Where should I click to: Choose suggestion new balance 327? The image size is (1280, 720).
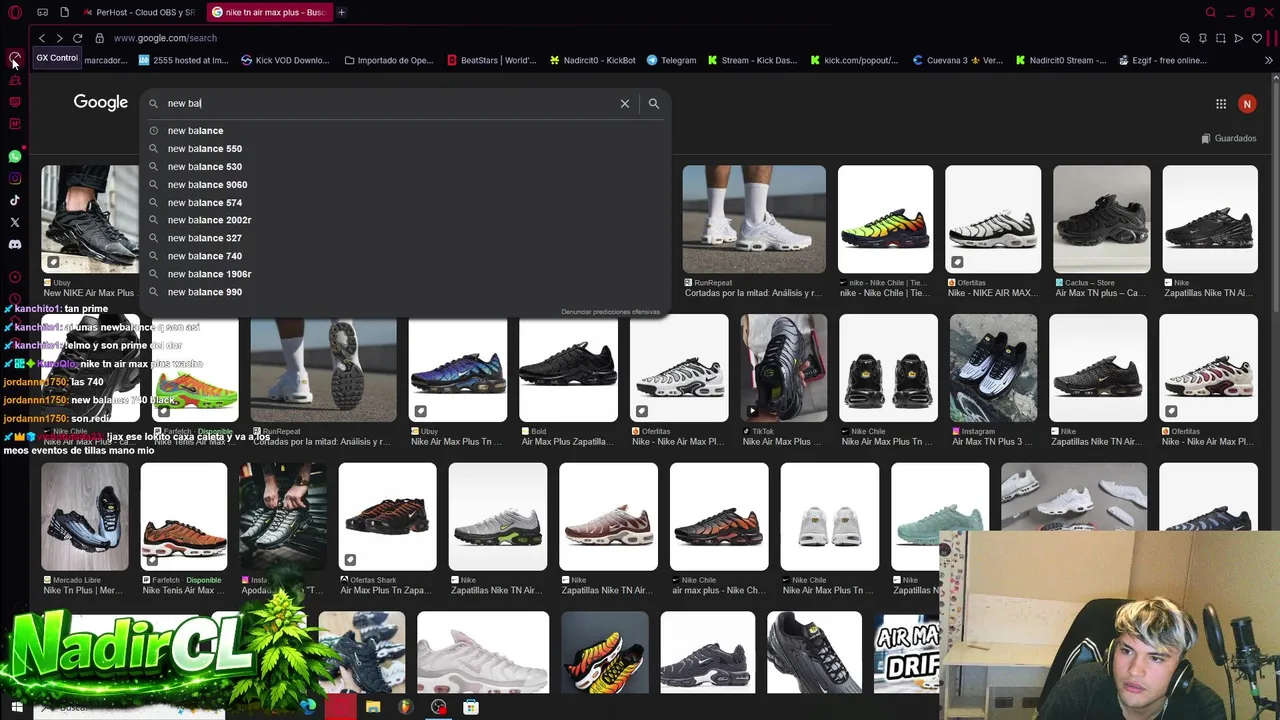click(405, 238)
